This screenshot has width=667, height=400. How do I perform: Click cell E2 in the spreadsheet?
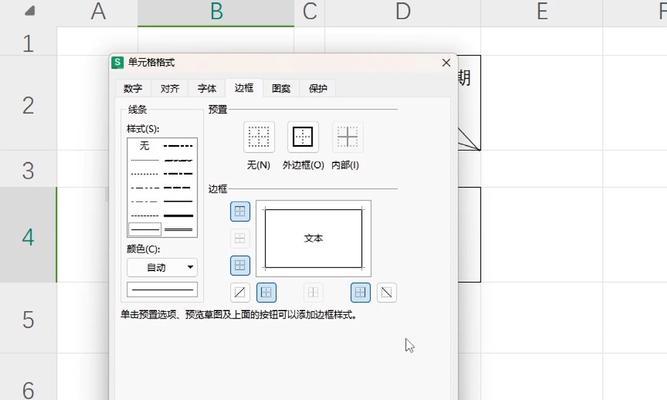pos(542,103)
